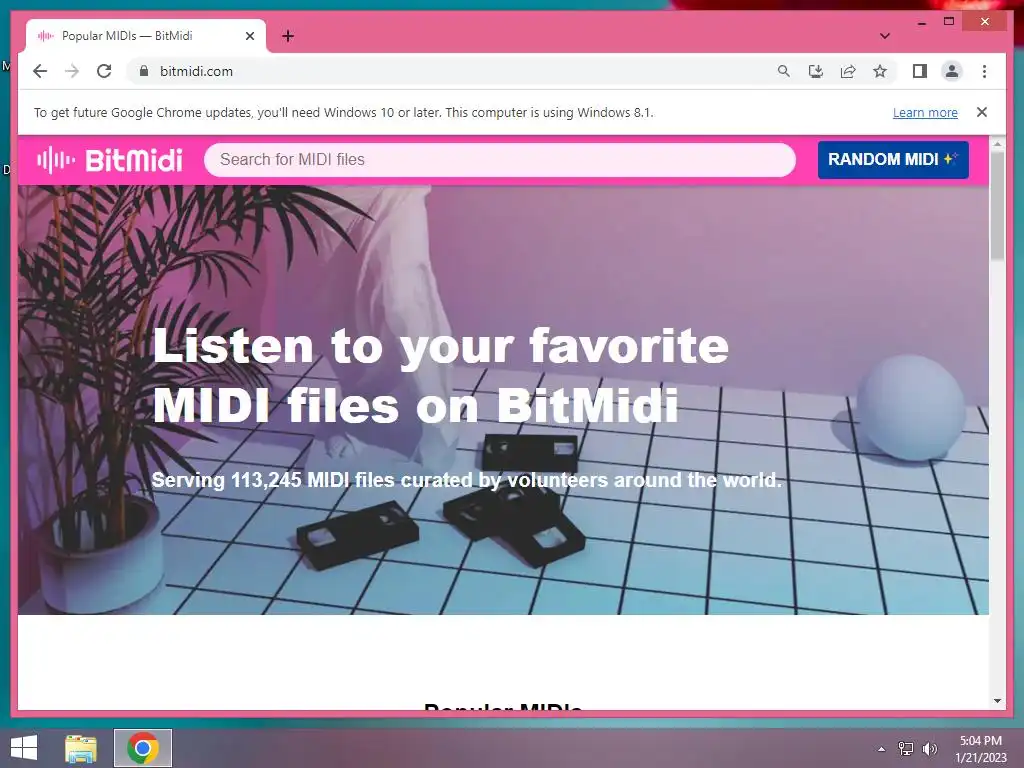Open the Chrome profile avatar
The image size is (1024, 768).
pos(952,71)
